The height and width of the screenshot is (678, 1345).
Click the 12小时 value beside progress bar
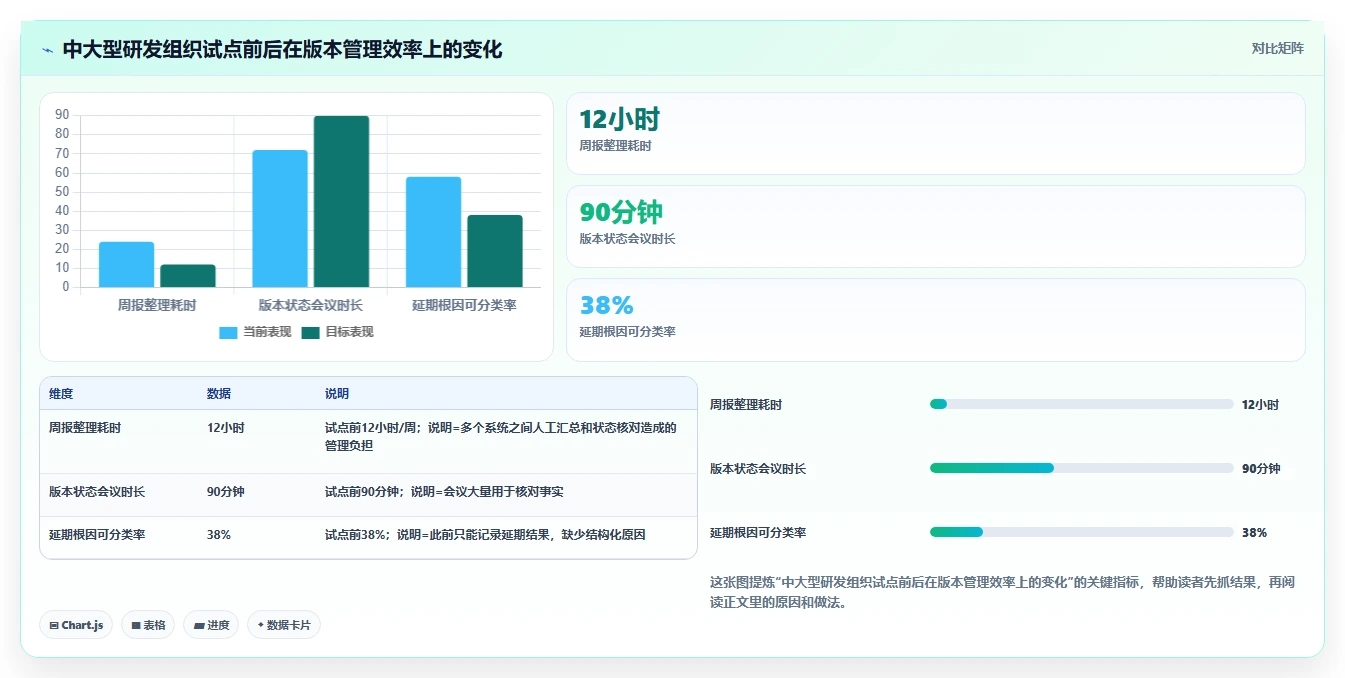[1260, 404]
